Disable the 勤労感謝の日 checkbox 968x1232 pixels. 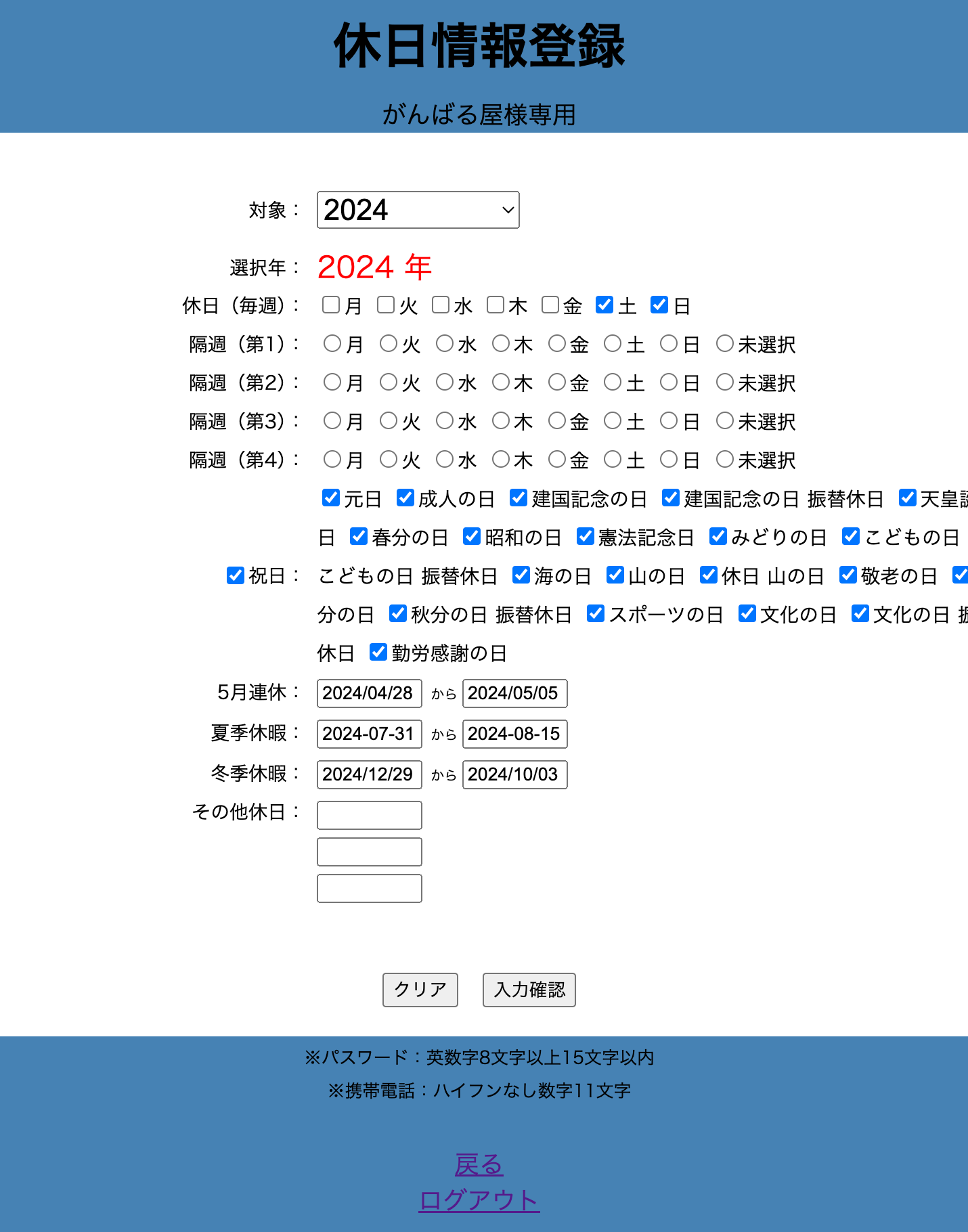pyautogui.click(x=378, y=653)
